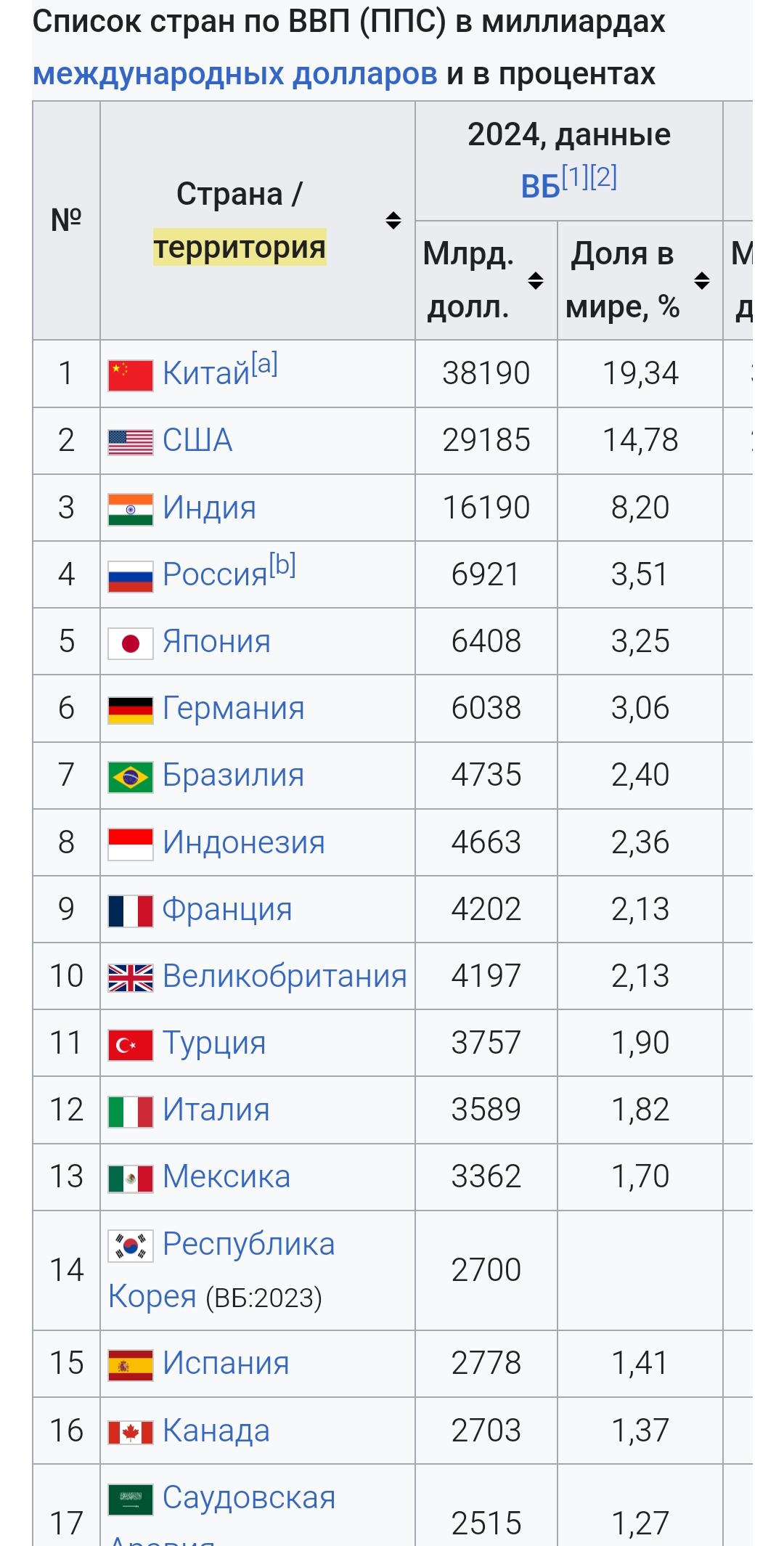Click the China flag icon
Screen dimensions: 784x1546
point(131,375)
